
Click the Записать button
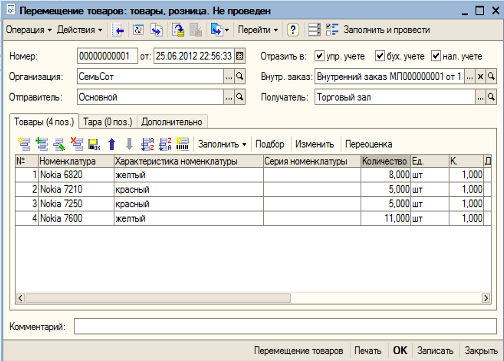[x=435, y=351]
